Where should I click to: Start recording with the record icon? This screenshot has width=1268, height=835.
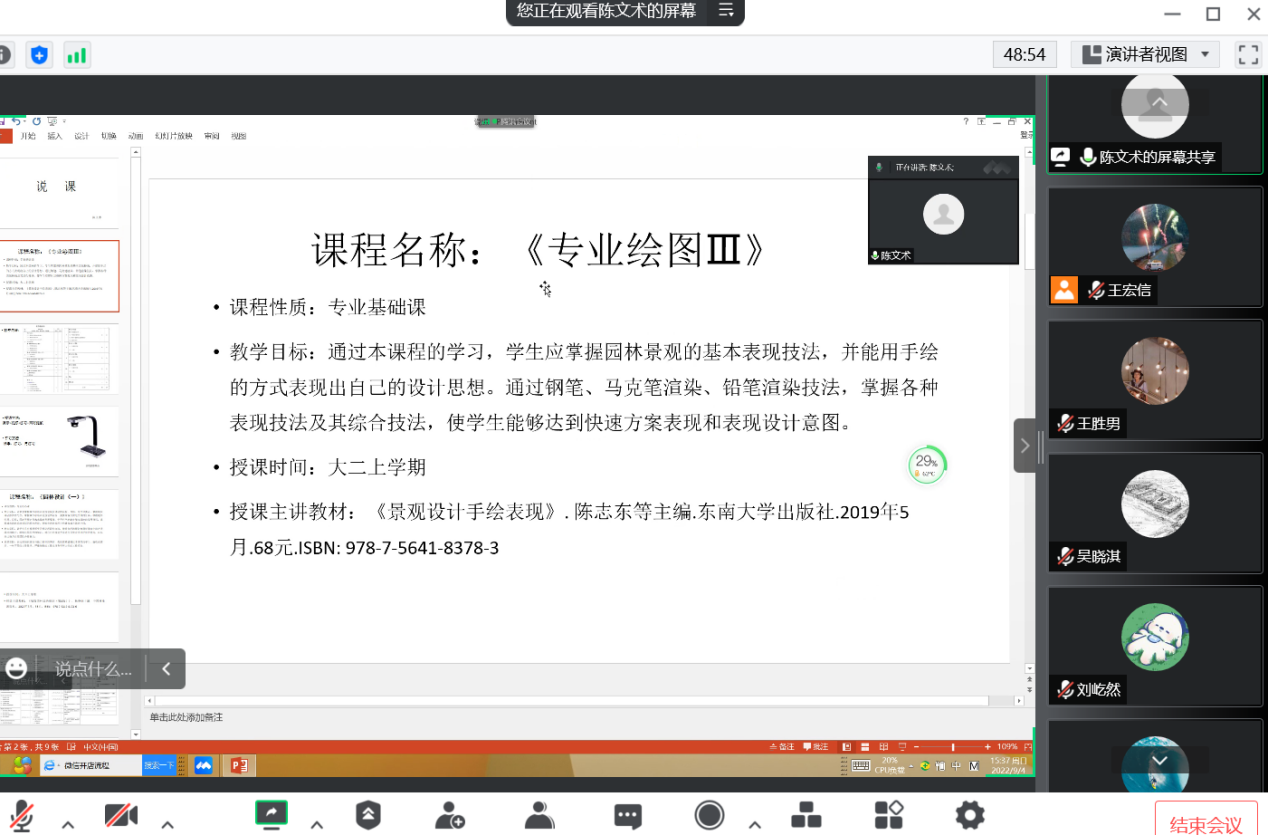[709, 816]
